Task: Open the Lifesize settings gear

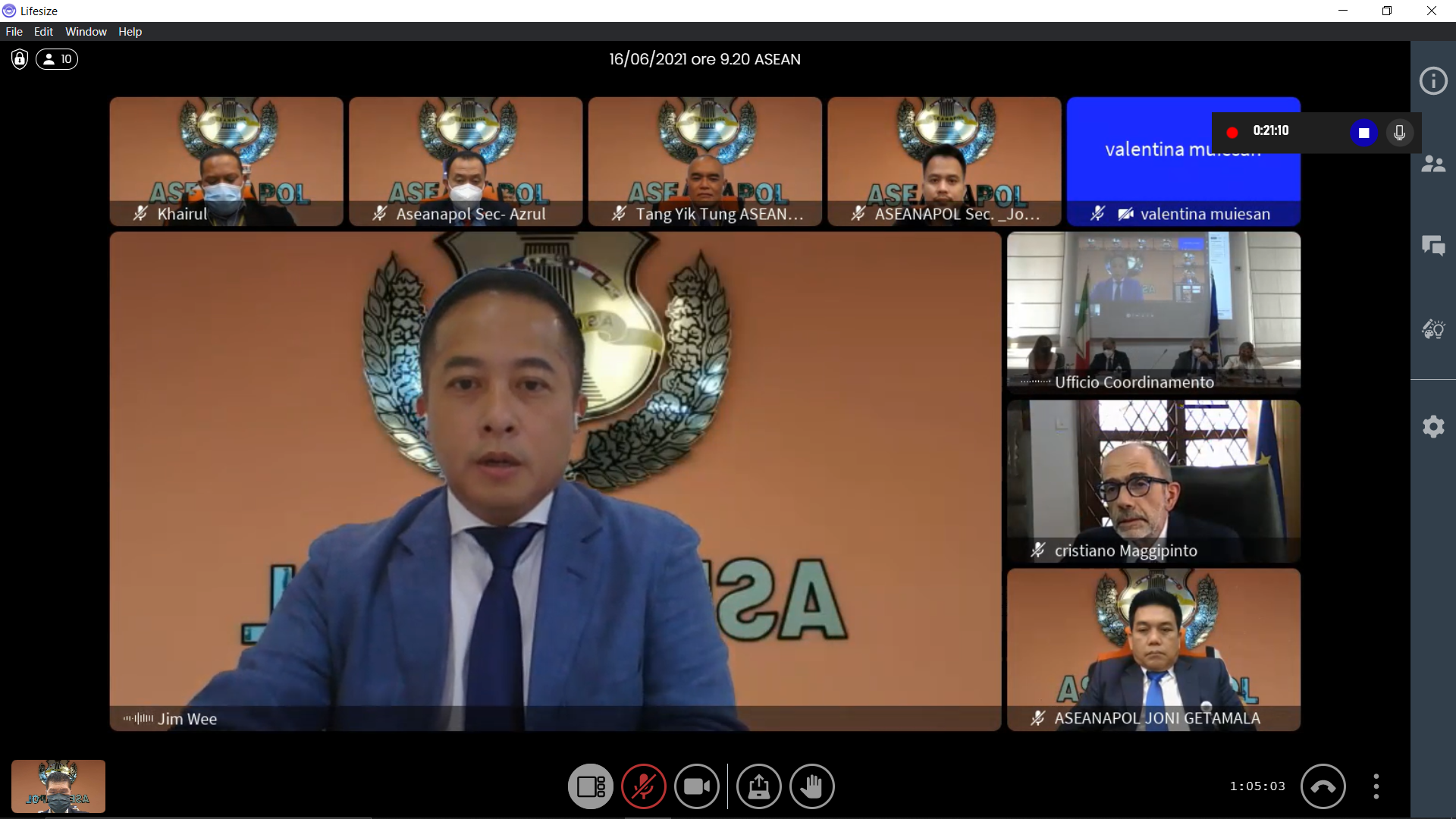Action: [1432, 426]
